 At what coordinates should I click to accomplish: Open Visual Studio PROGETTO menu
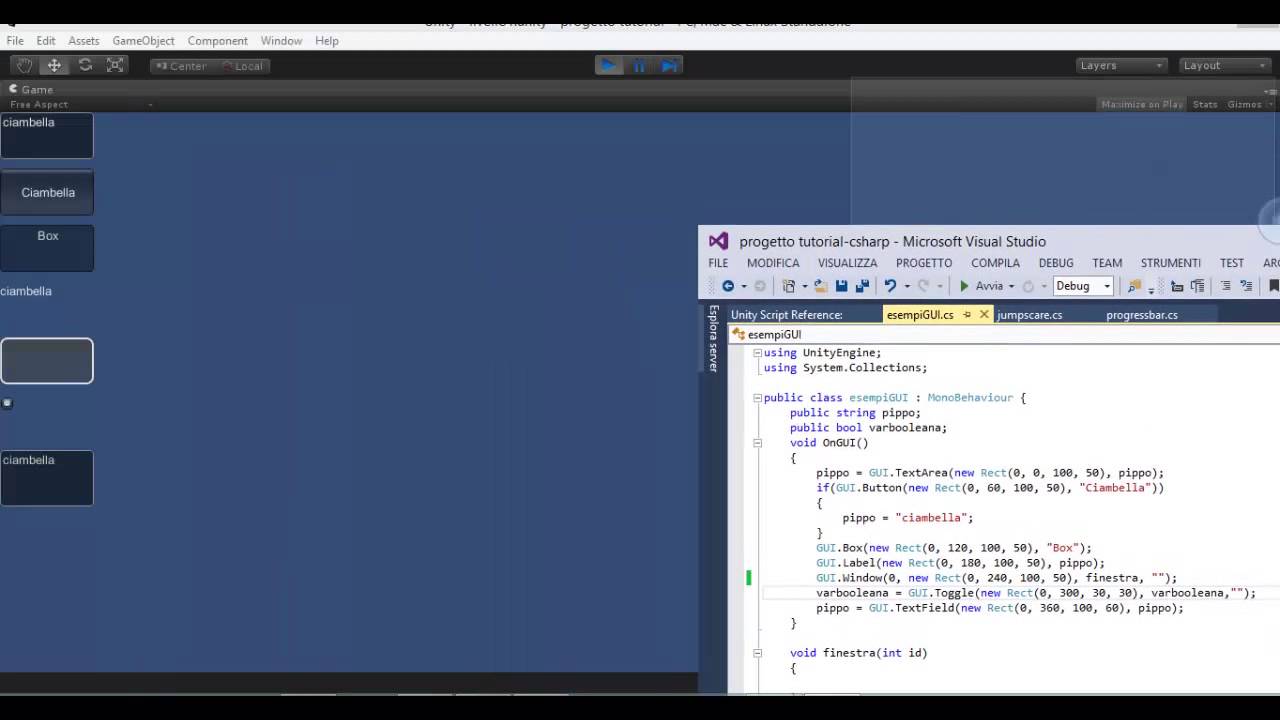pos(924,263)
